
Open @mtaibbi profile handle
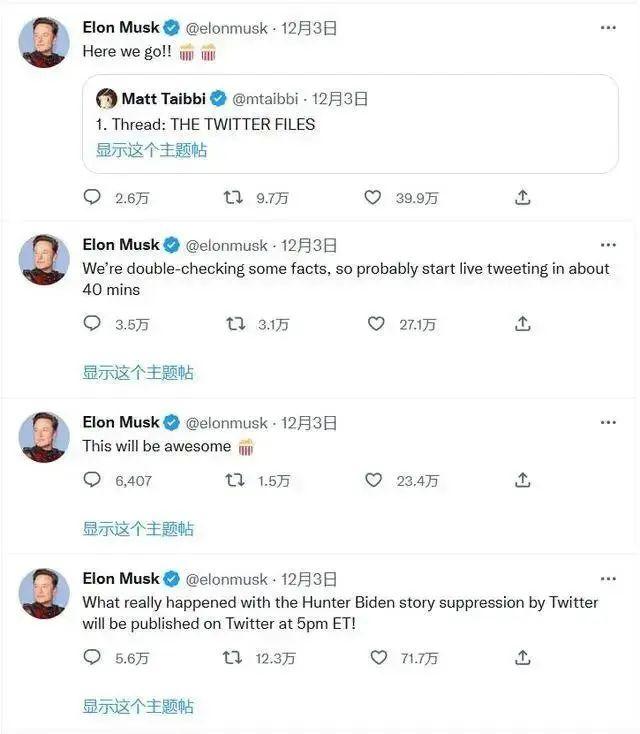point(265,99)
